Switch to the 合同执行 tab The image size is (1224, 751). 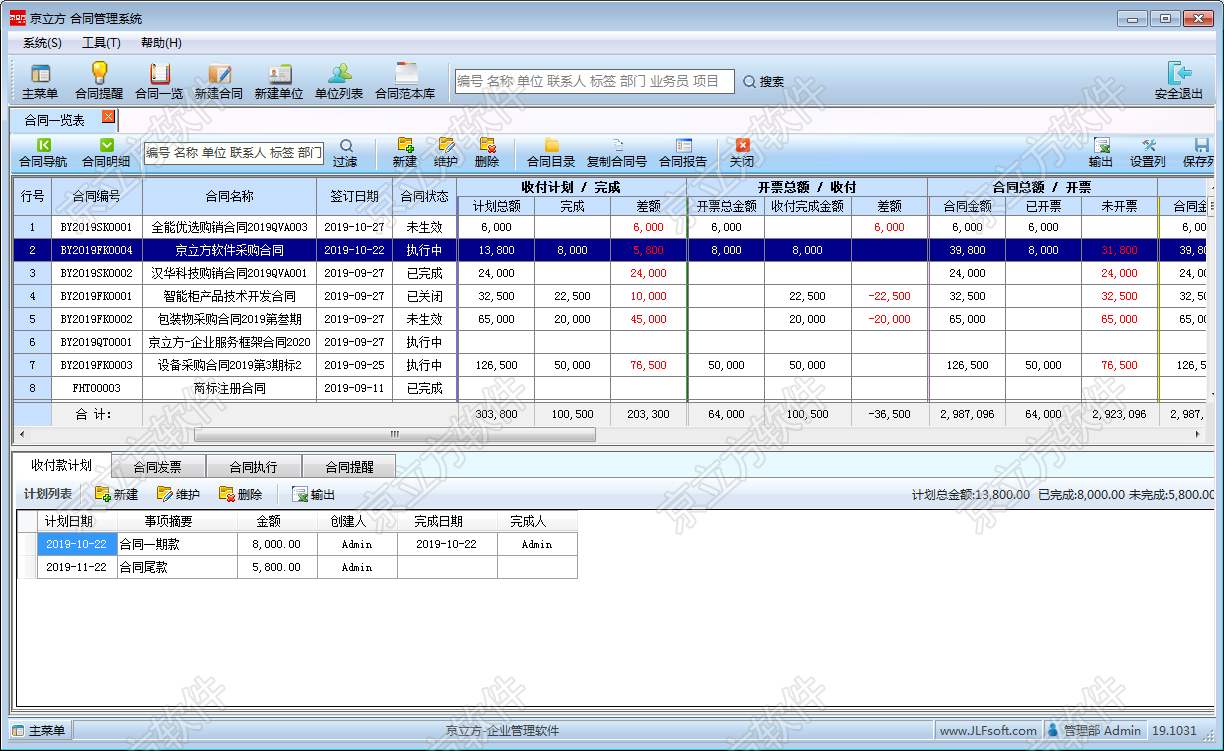click(252, 466)
